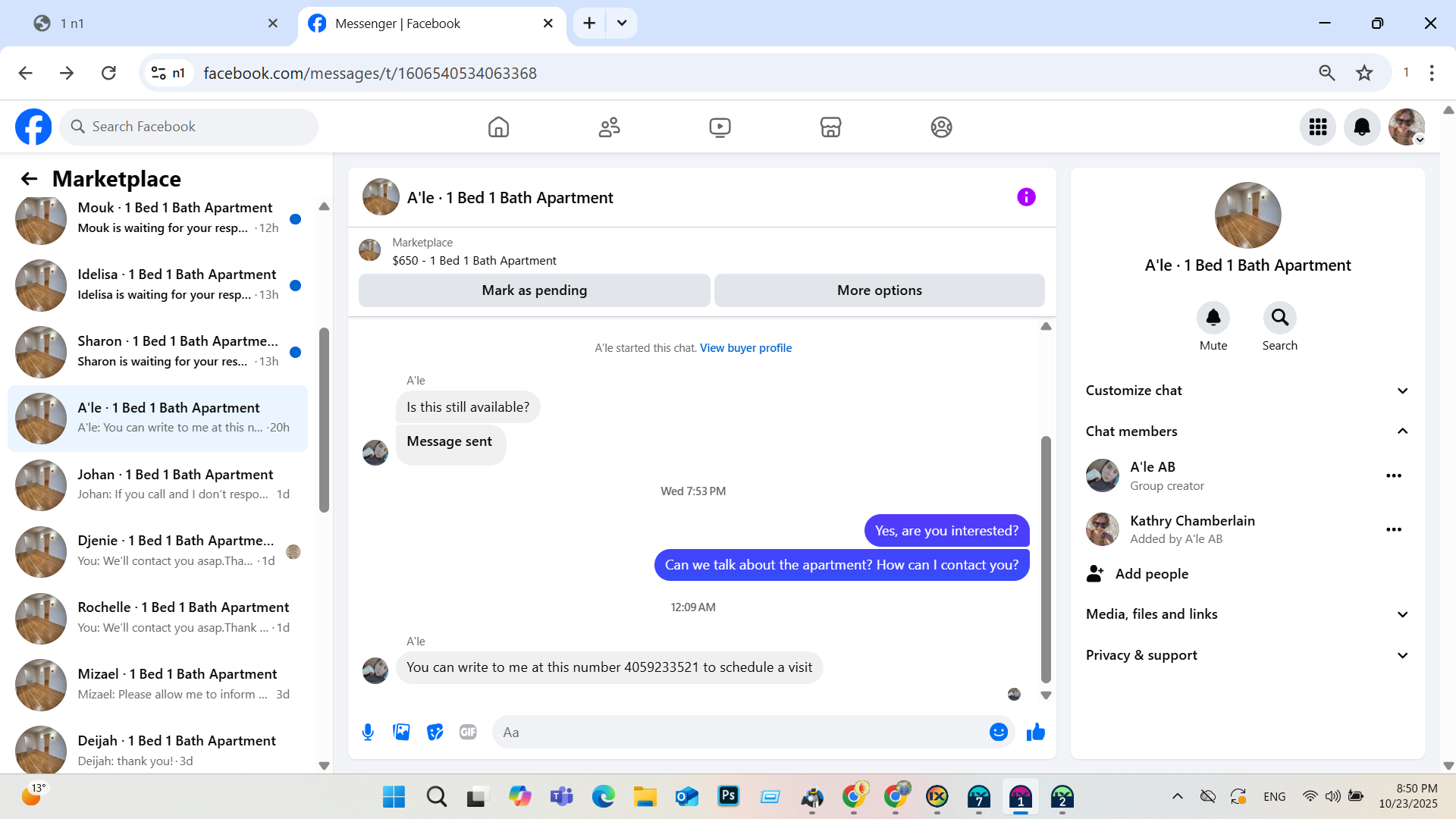
Task: Click the Mark as pending button
Action: (x=534, y=290)
